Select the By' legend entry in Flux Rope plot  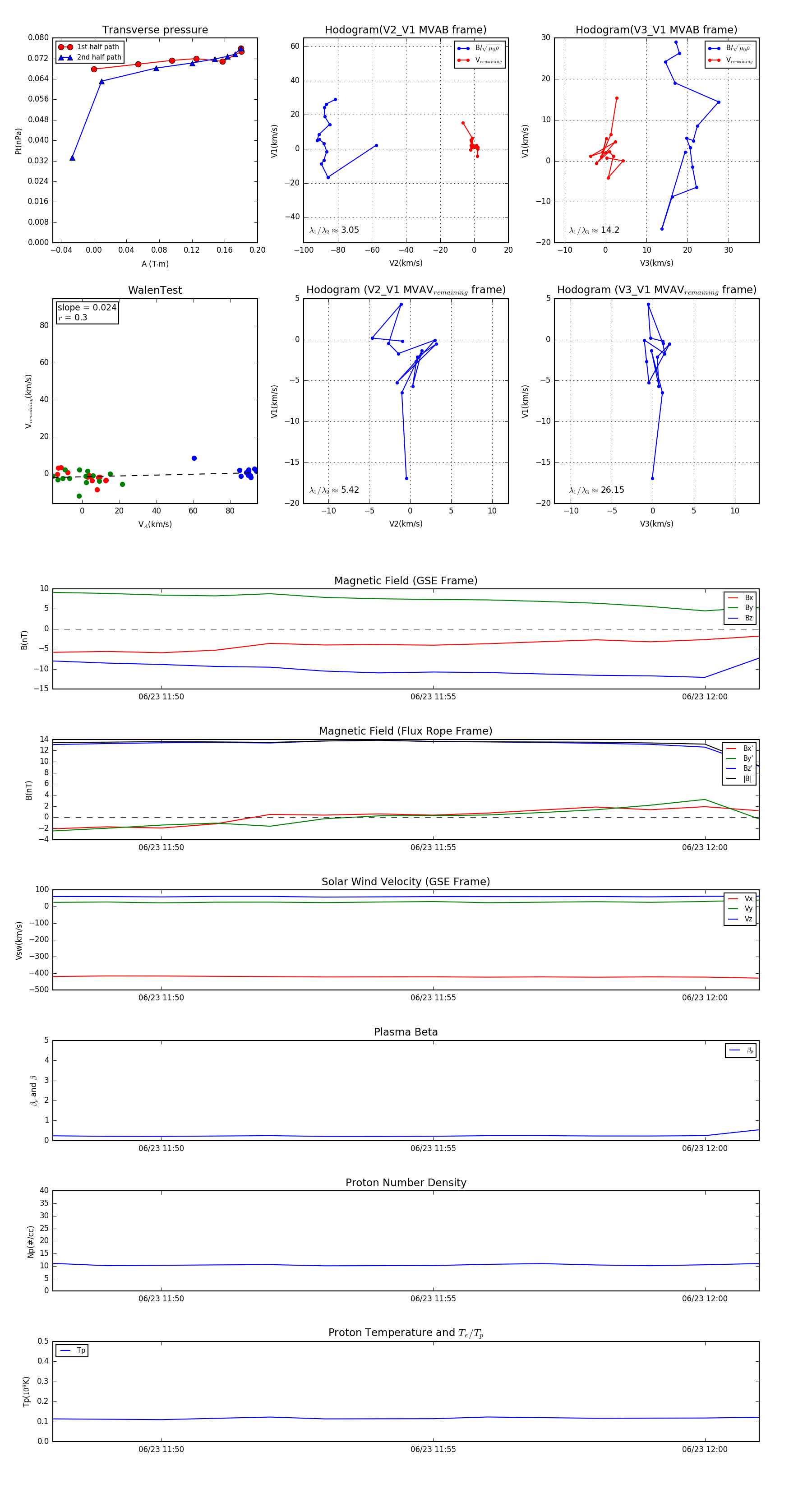[x=740, y=758]
